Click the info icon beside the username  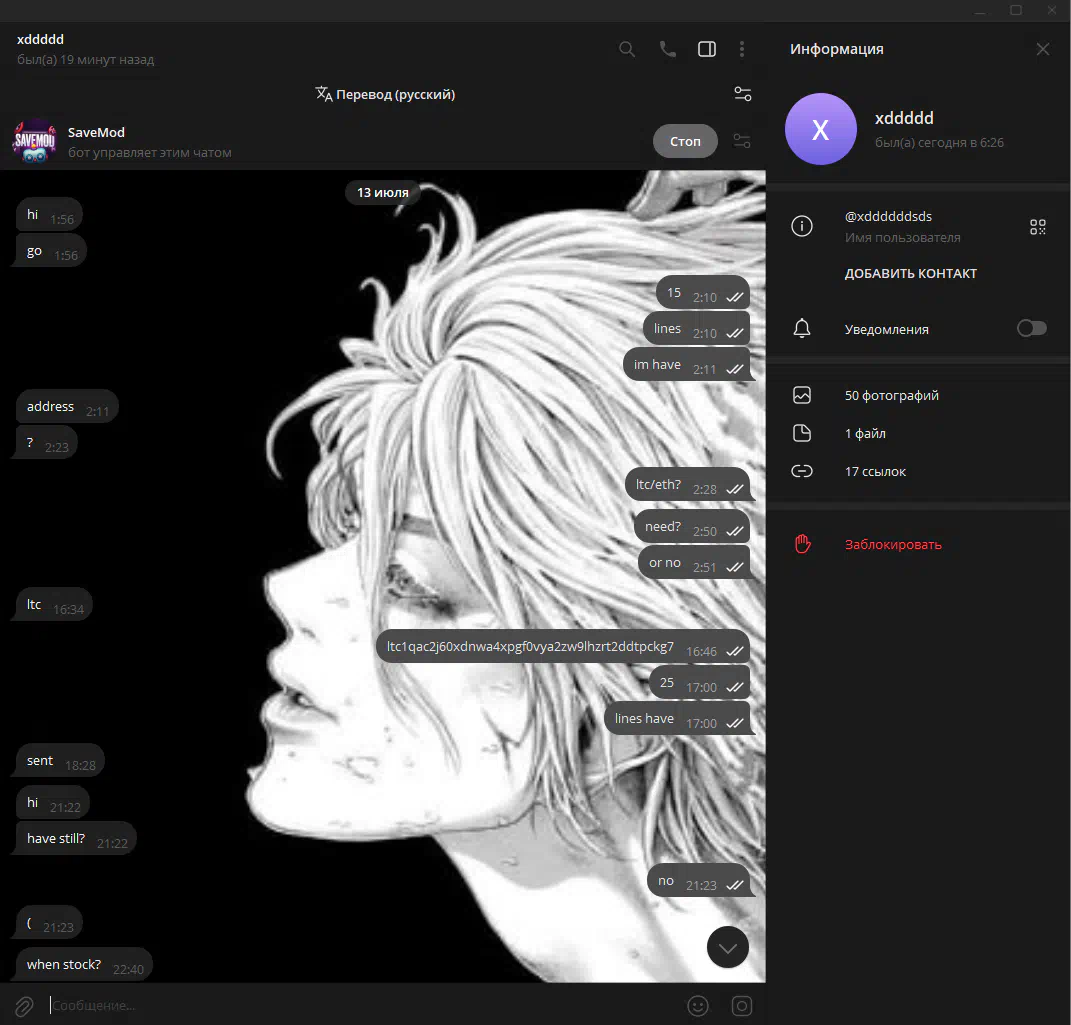click(802, 226)
